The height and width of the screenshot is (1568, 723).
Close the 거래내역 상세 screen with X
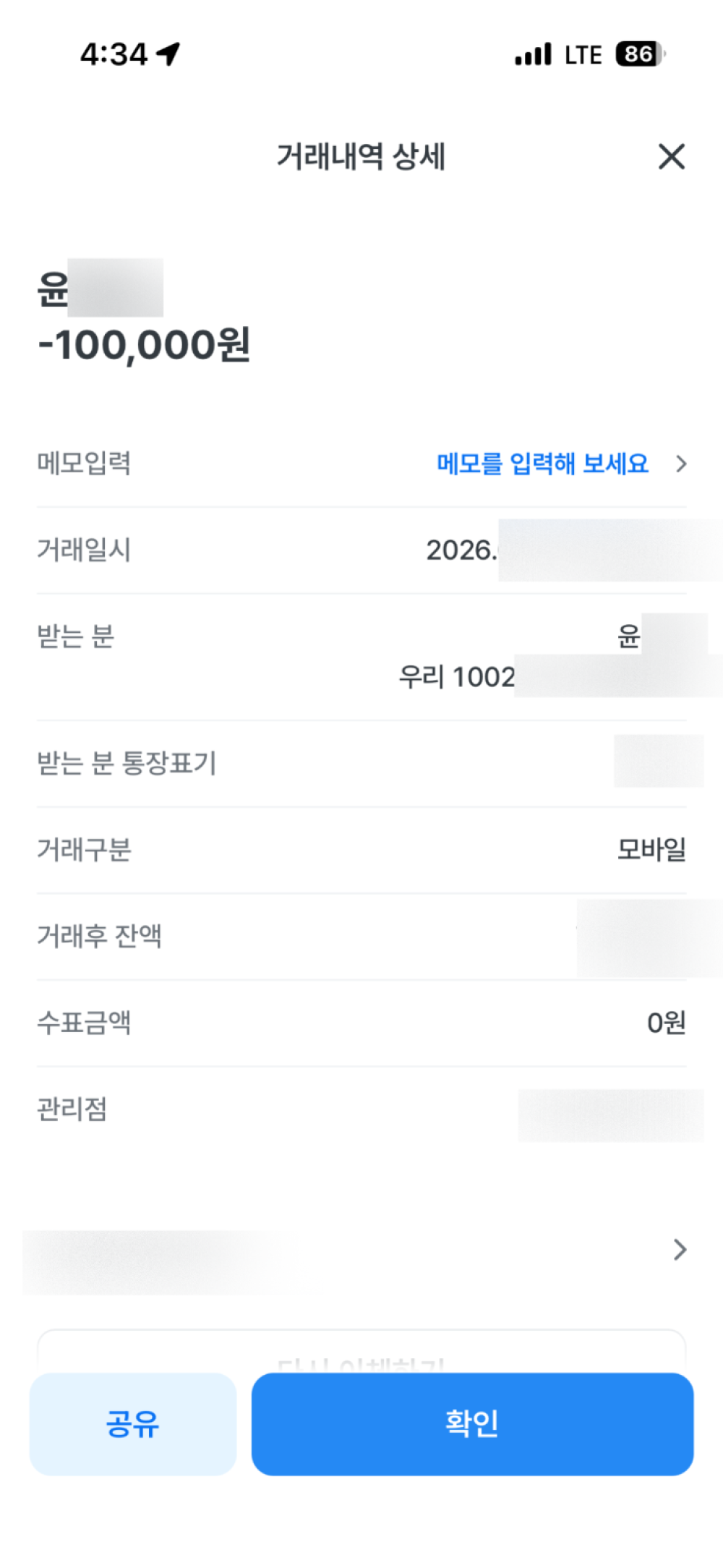(672, 156)
